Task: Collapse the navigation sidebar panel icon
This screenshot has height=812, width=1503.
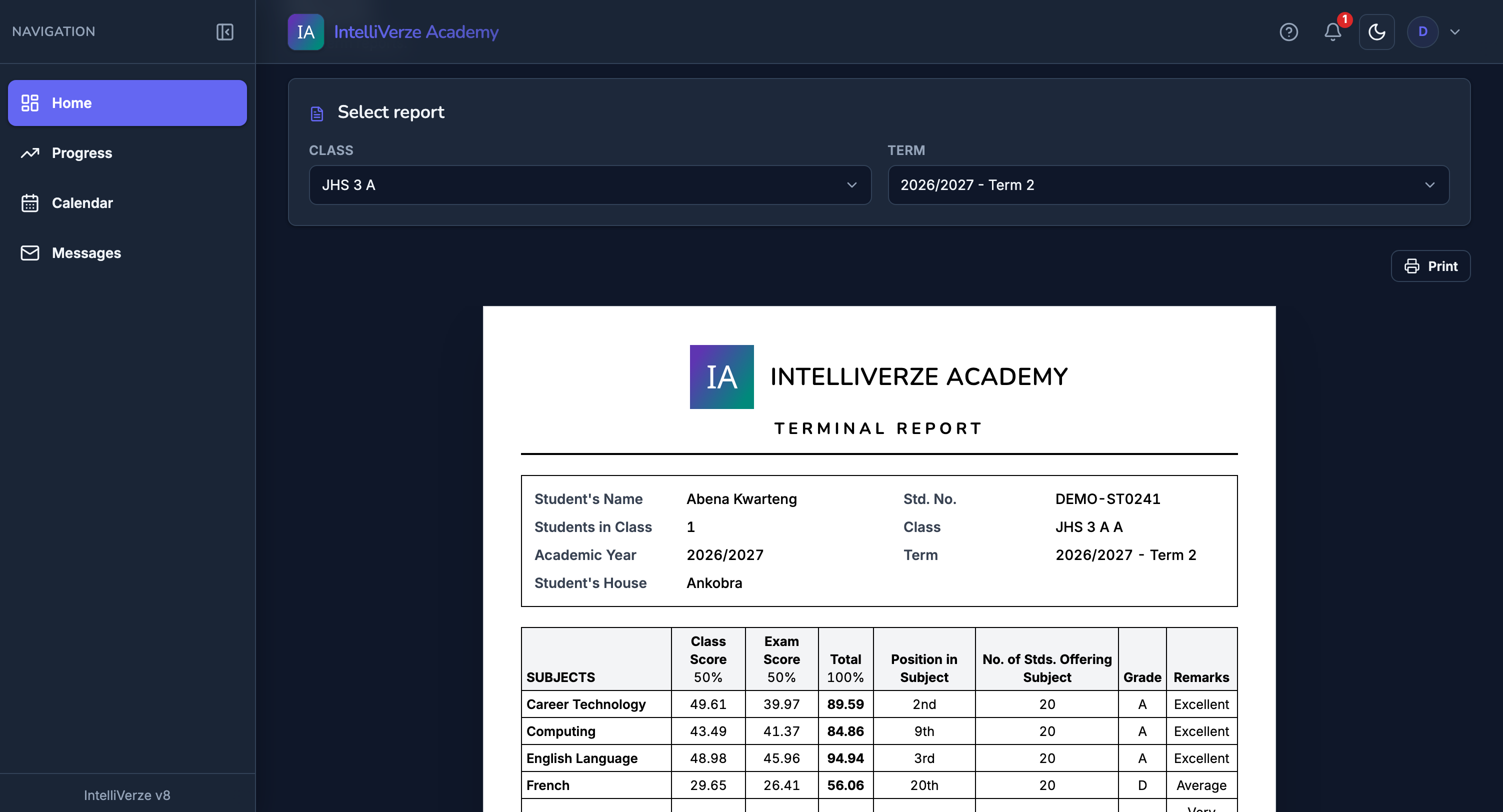Action: click(x=224, y=31)
